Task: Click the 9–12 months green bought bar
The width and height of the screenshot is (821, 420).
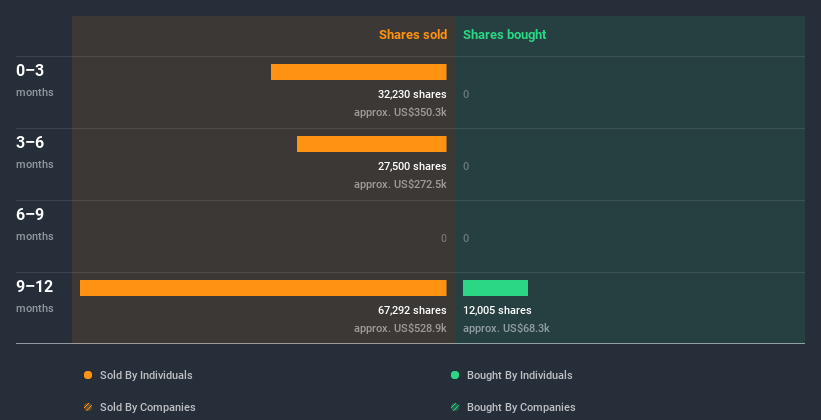Action: point(495,288)
